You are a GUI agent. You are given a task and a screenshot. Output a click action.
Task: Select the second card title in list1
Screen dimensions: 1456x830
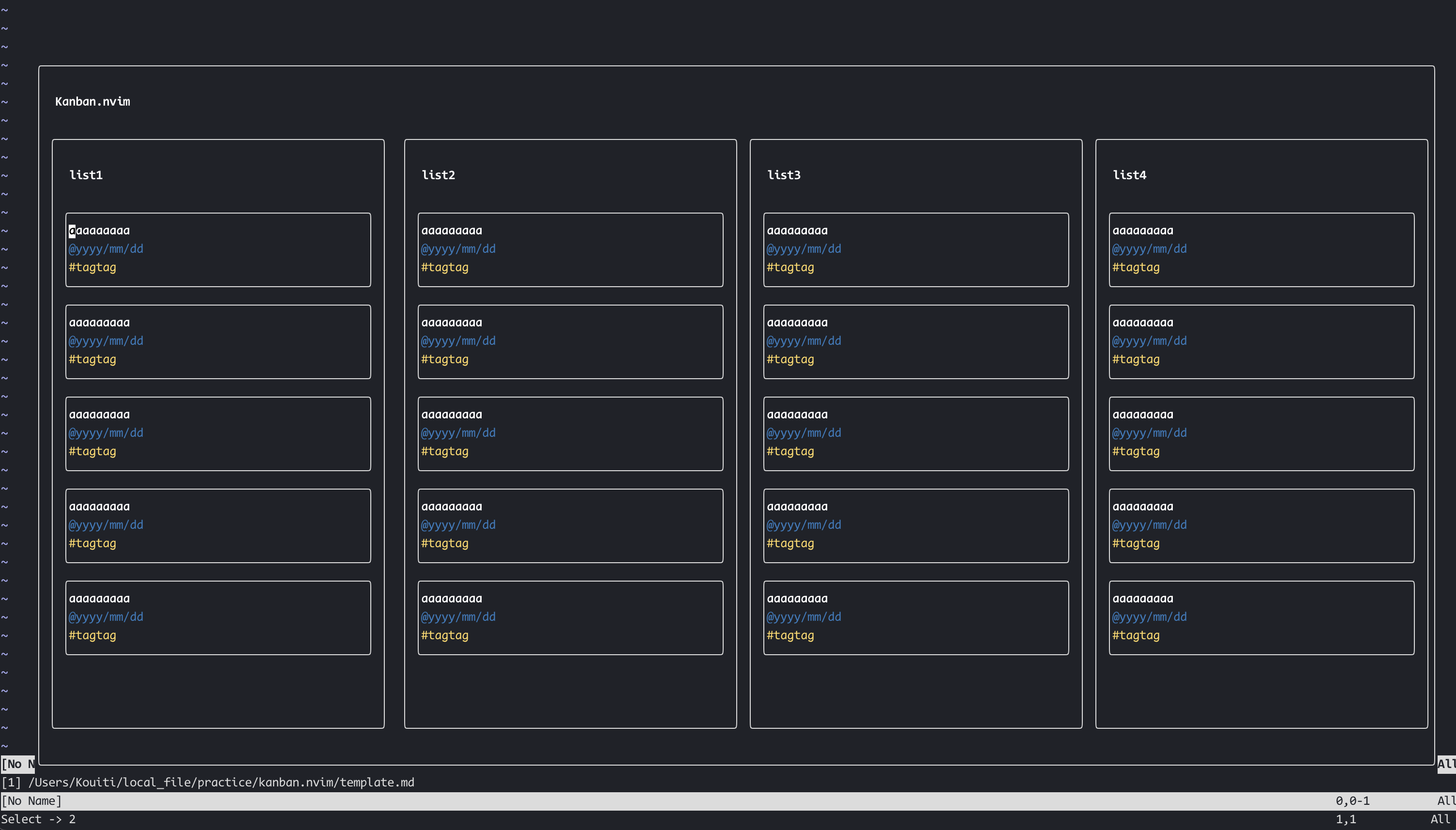click(x=99, y=323)
